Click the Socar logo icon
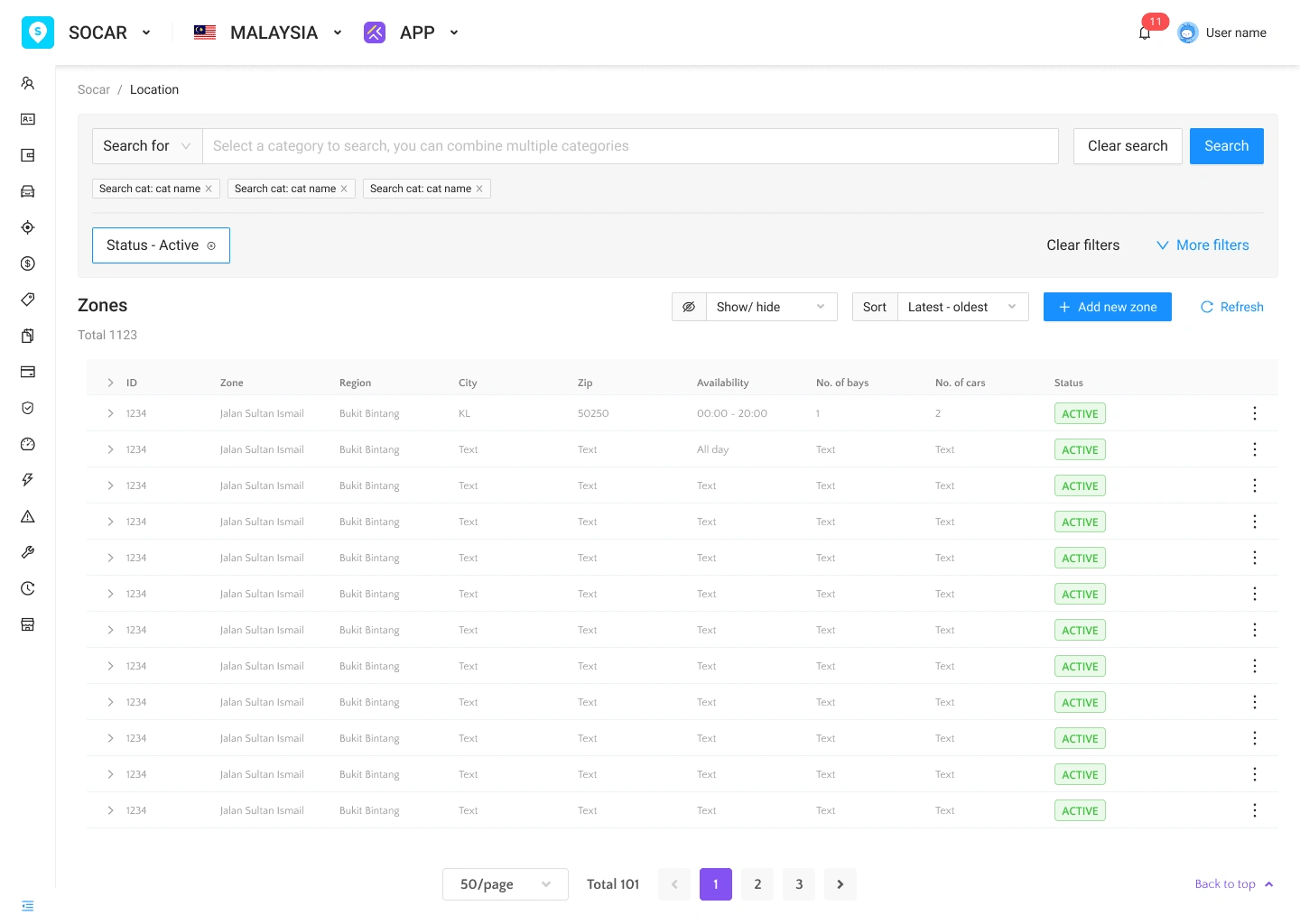 pyautogui.click(x=38, y=32)
